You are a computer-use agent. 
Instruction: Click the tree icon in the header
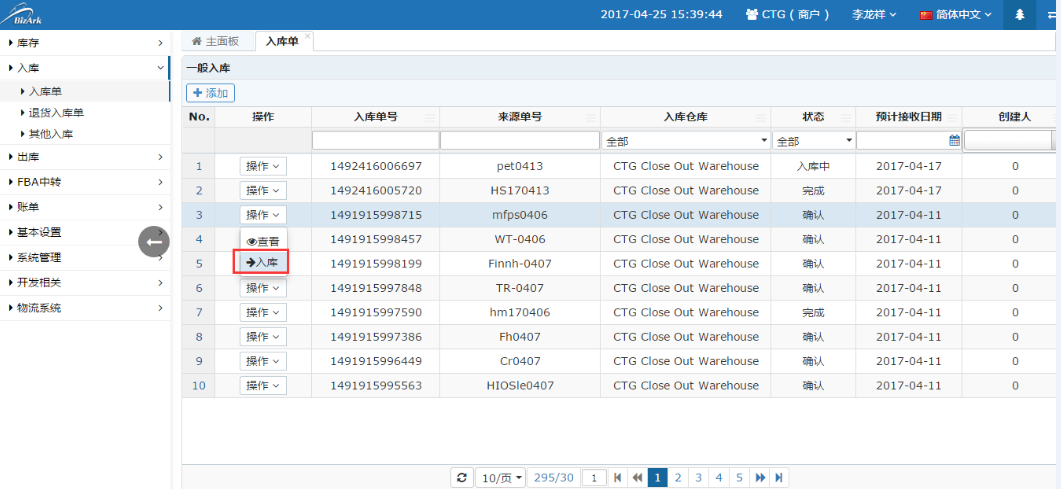pos(1020,14)
